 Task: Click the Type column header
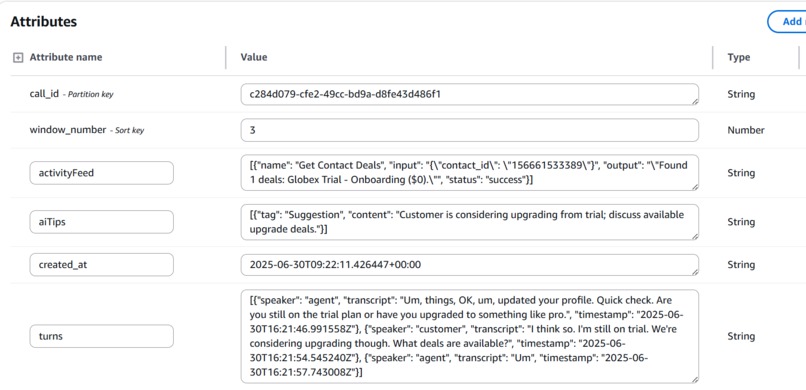click(x=739, y=58)
